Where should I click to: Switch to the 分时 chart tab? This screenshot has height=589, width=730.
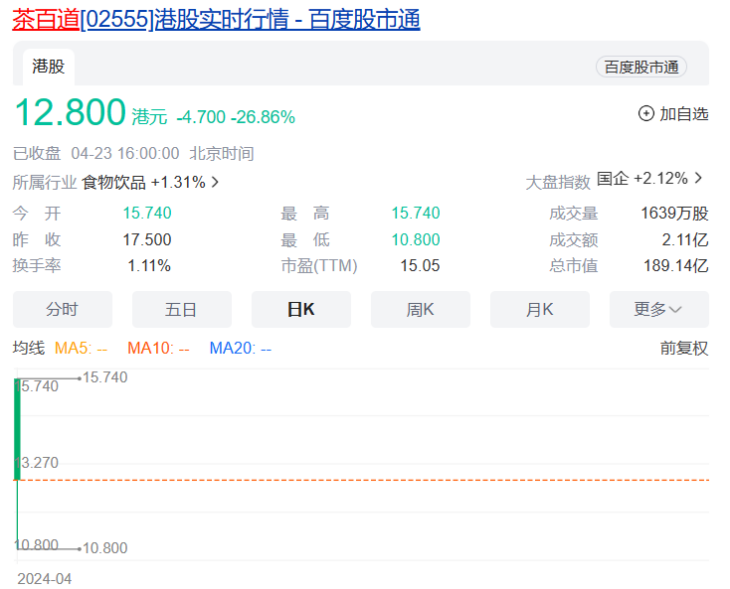[62, 310]
